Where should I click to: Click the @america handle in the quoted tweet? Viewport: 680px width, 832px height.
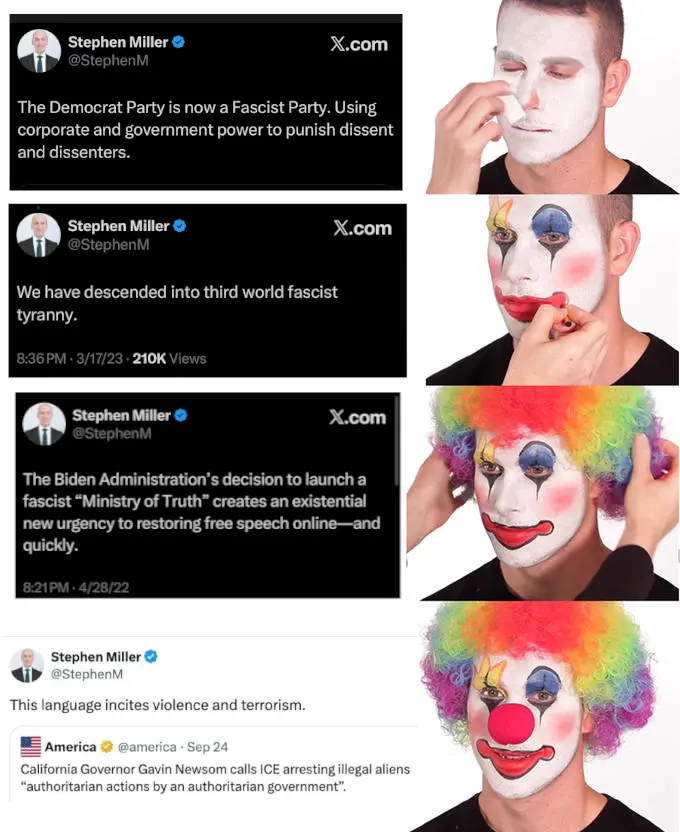click(x=145, y=747)
